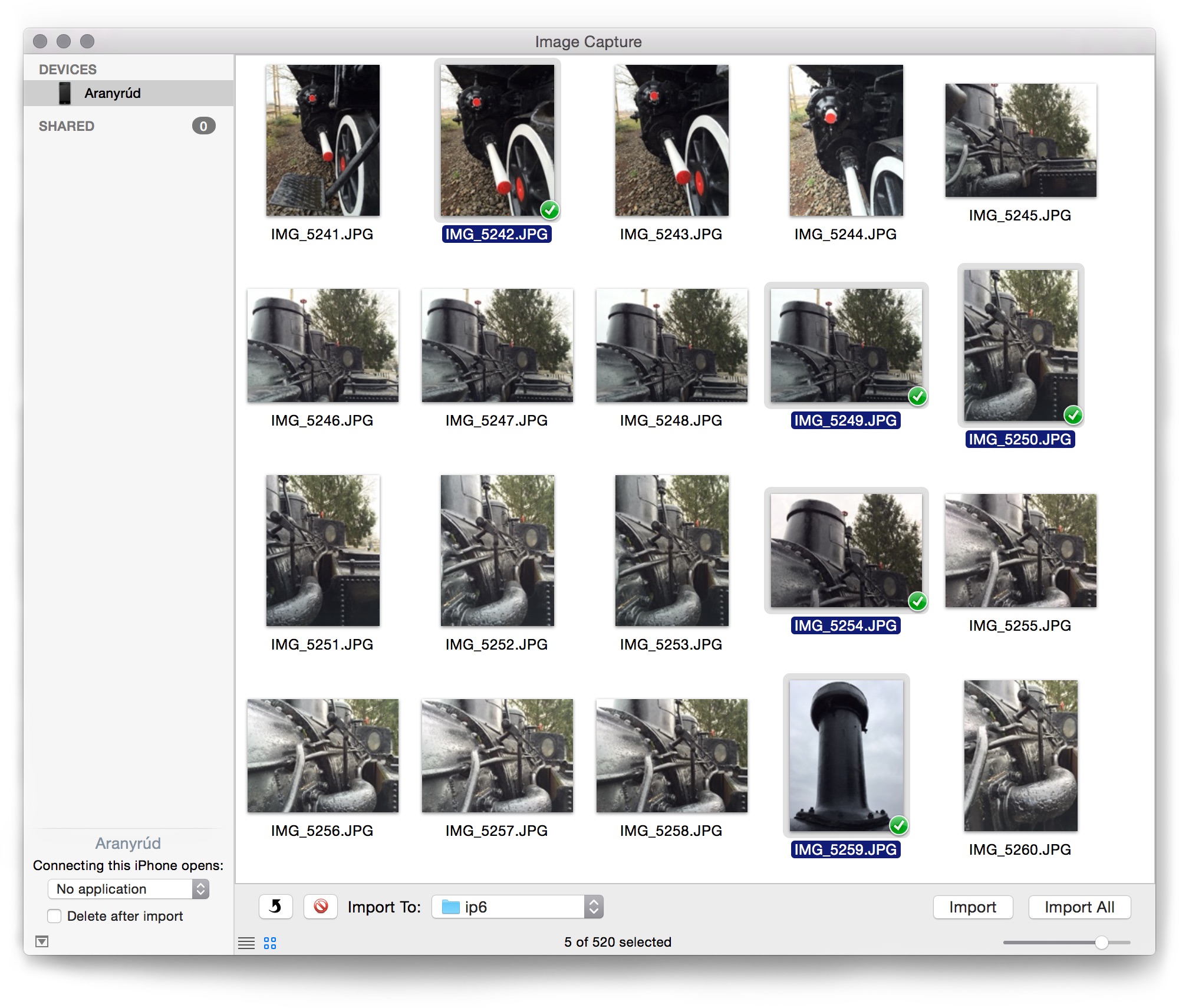Click the ip6 folder icon in Import To
The image size is (1179, 1008).
click(x=451, y=907)
